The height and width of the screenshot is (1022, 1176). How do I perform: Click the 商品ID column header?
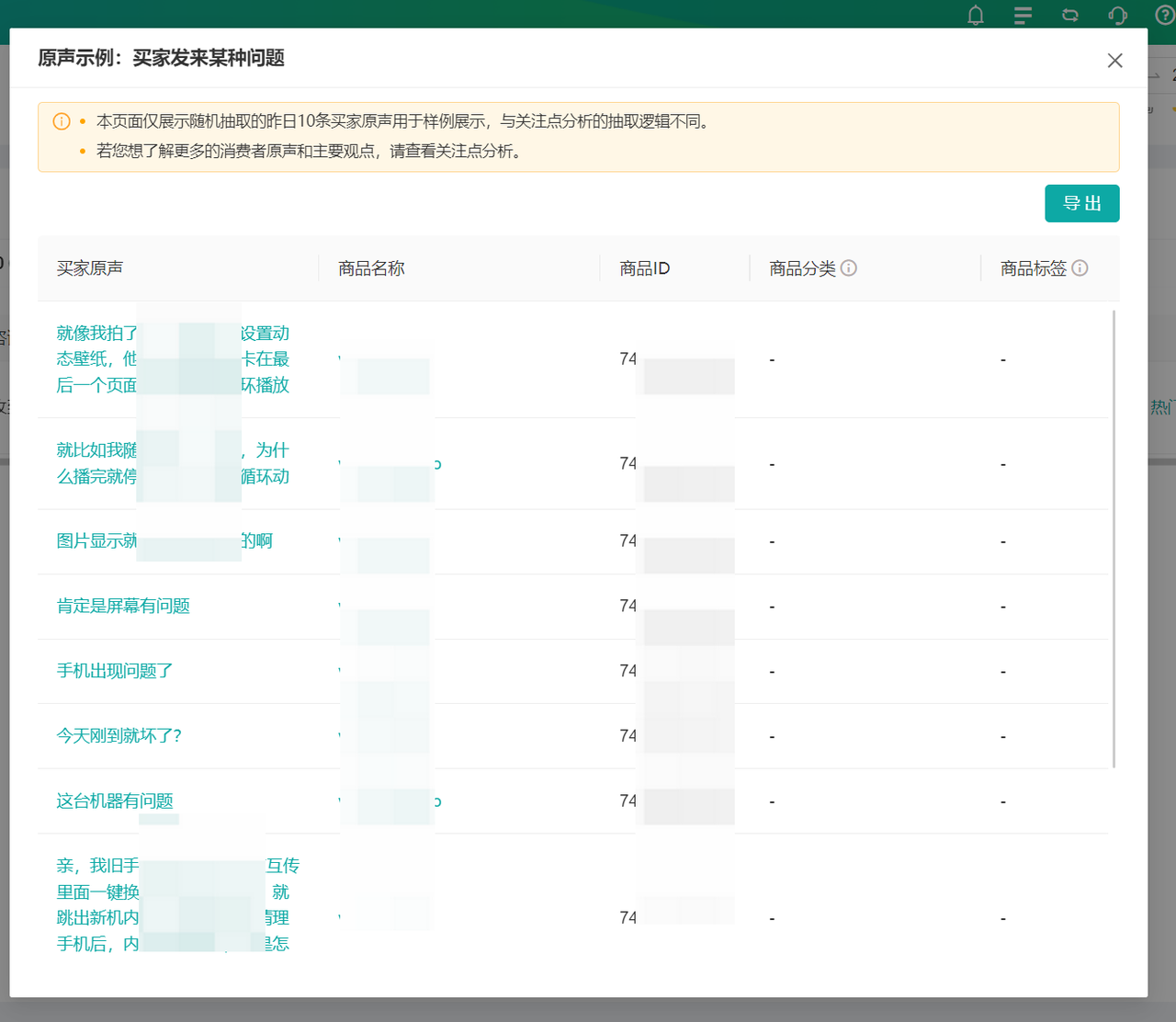click(645, 268)
